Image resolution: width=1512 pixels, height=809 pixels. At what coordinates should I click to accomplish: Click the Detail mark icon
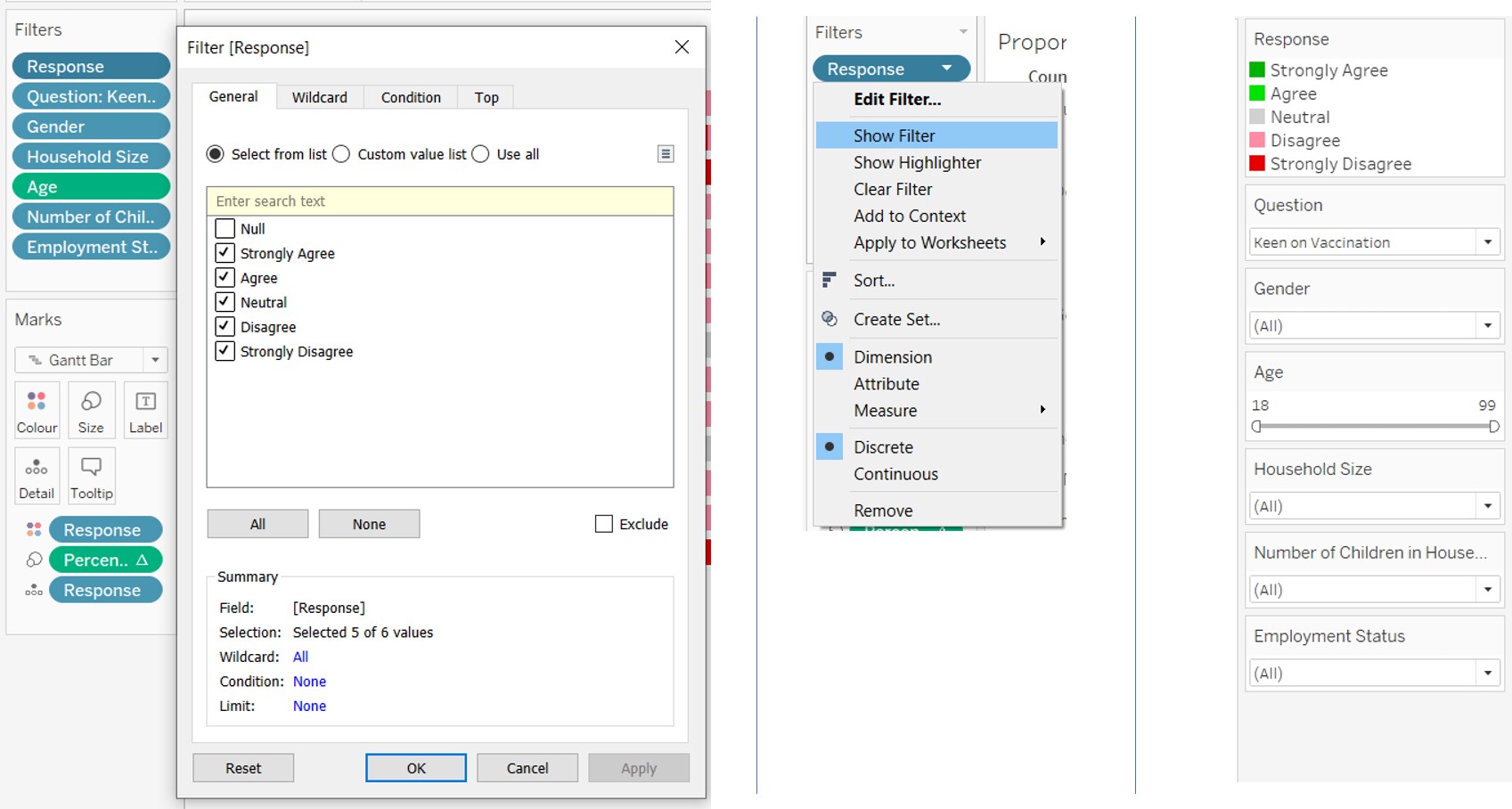point(37,476)
